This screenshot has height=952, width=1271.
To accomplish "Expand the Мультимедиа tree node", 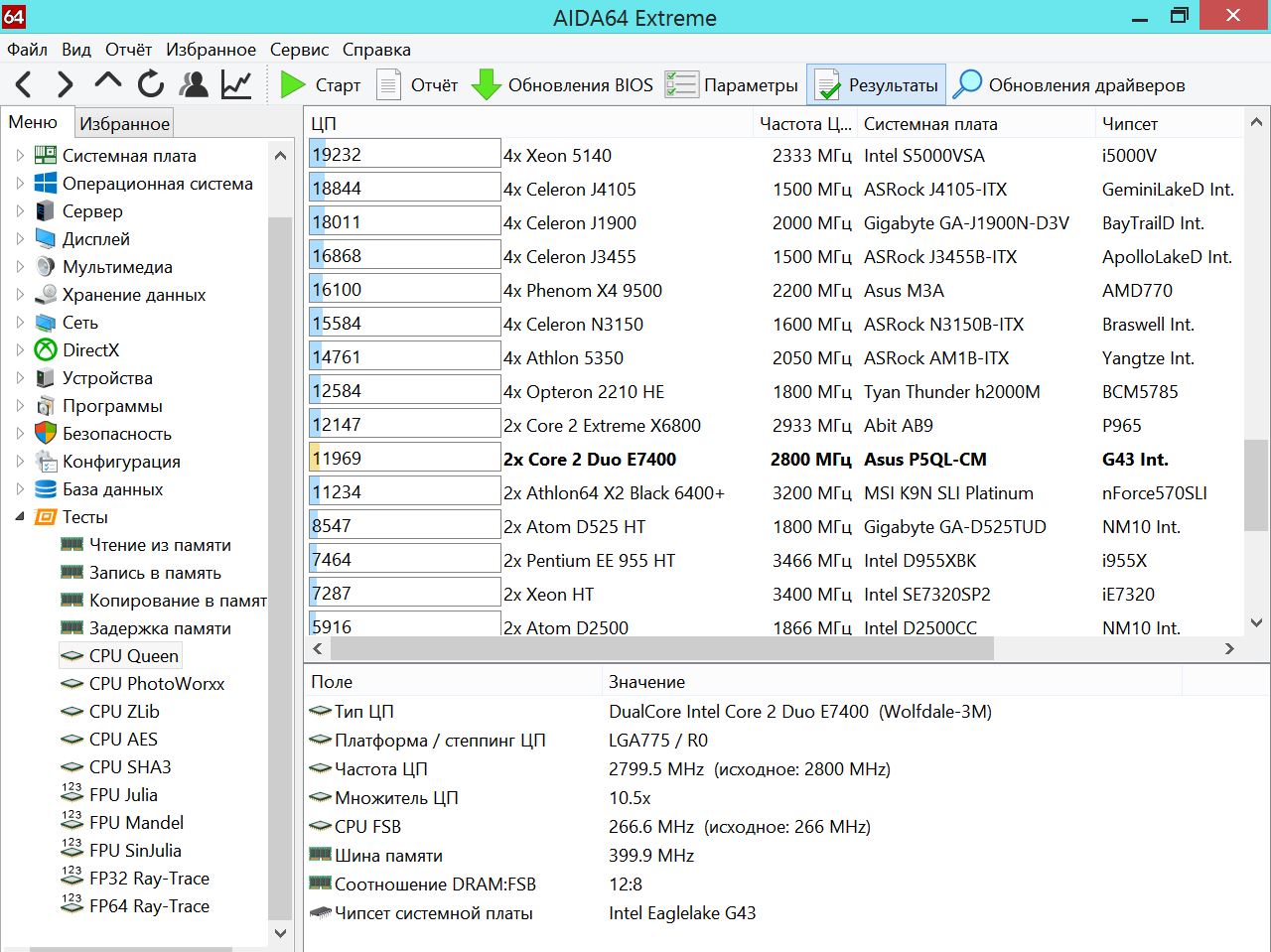I will tap(20, 266).
